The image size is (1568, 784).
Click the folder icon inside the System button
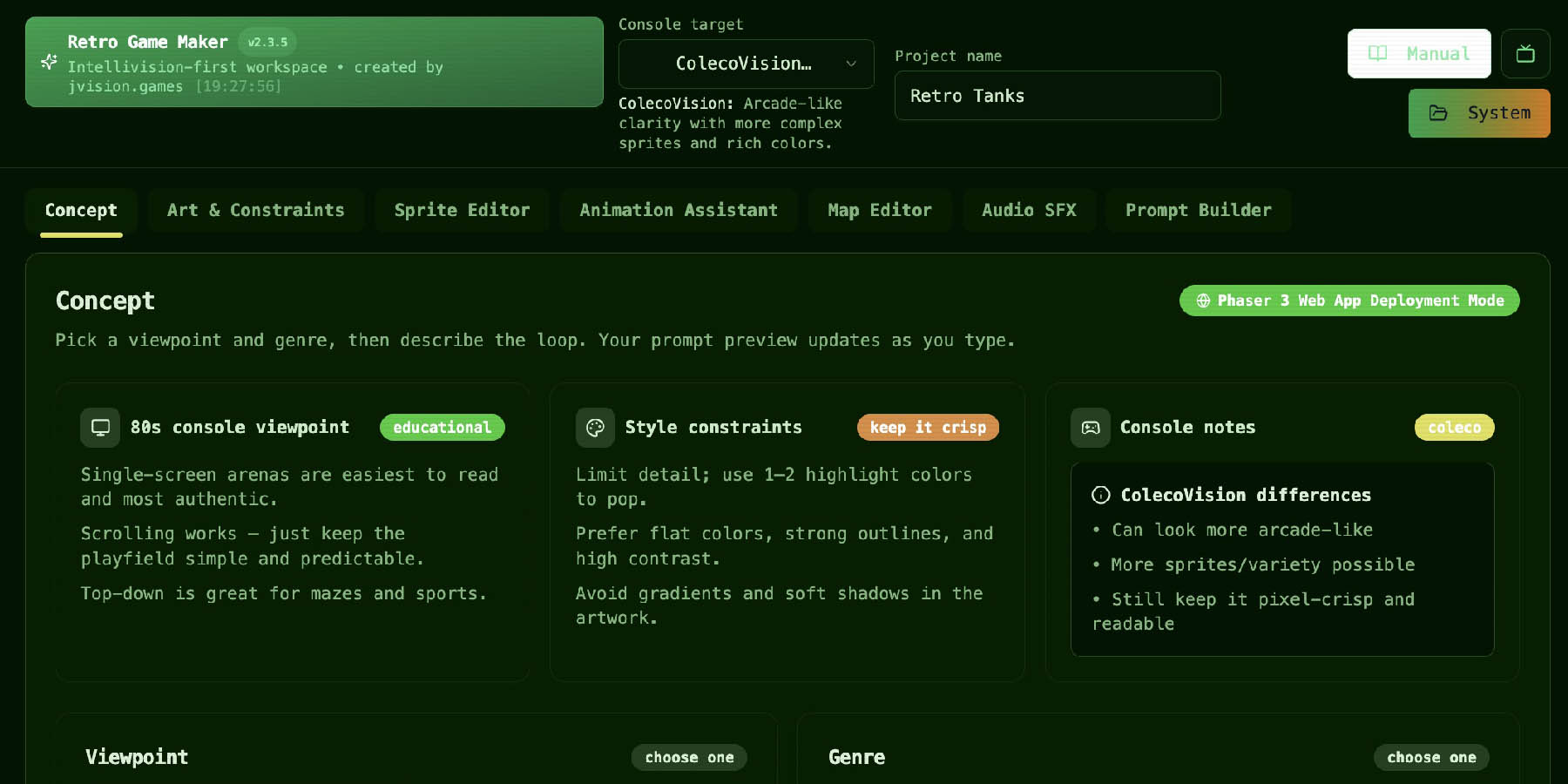[x=1437, y=113]
